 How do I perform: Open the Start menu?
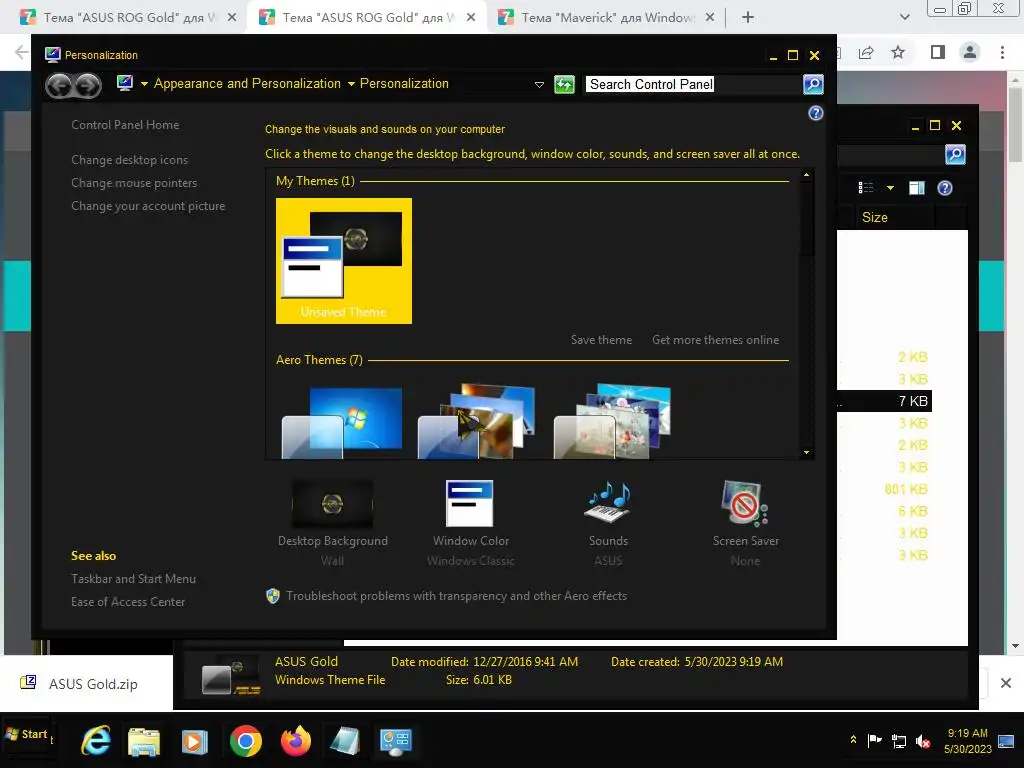(x=27, y=735)
